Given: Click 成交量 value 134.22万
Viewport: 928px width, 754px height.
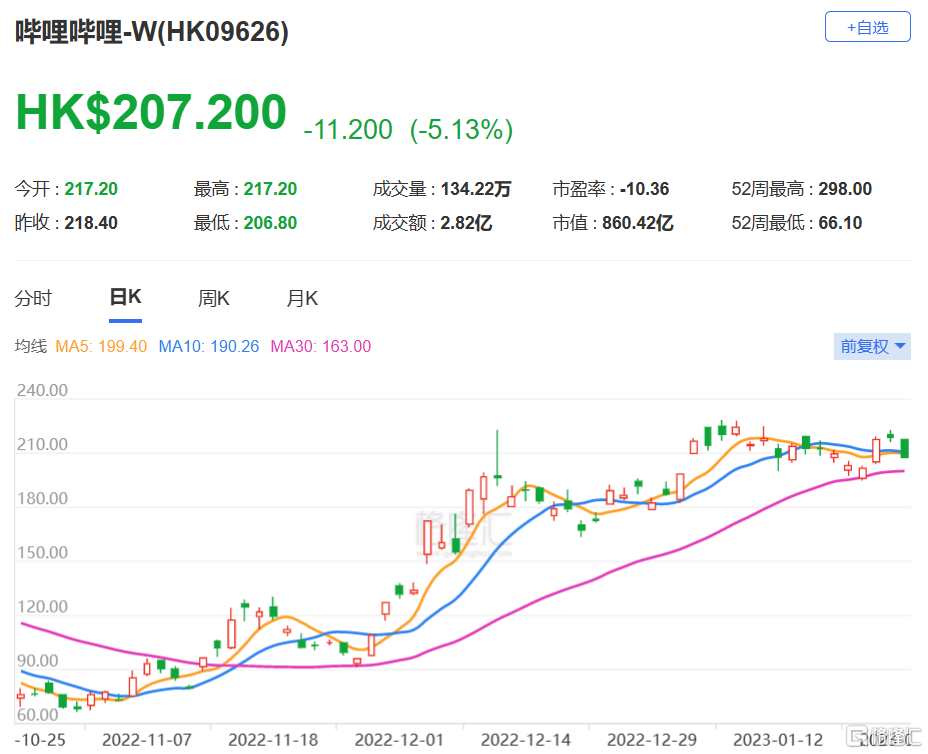Looking at the screenshot, I should pyautogui.click(x=476, y=189).
